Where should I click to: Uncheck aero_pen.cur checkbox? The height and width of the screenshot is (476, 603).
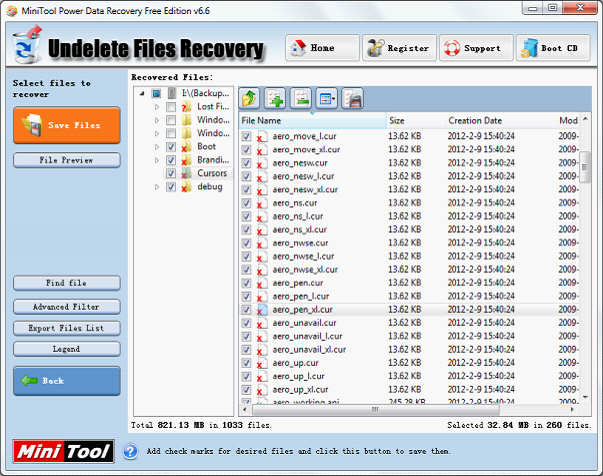(x=247, y=283)
